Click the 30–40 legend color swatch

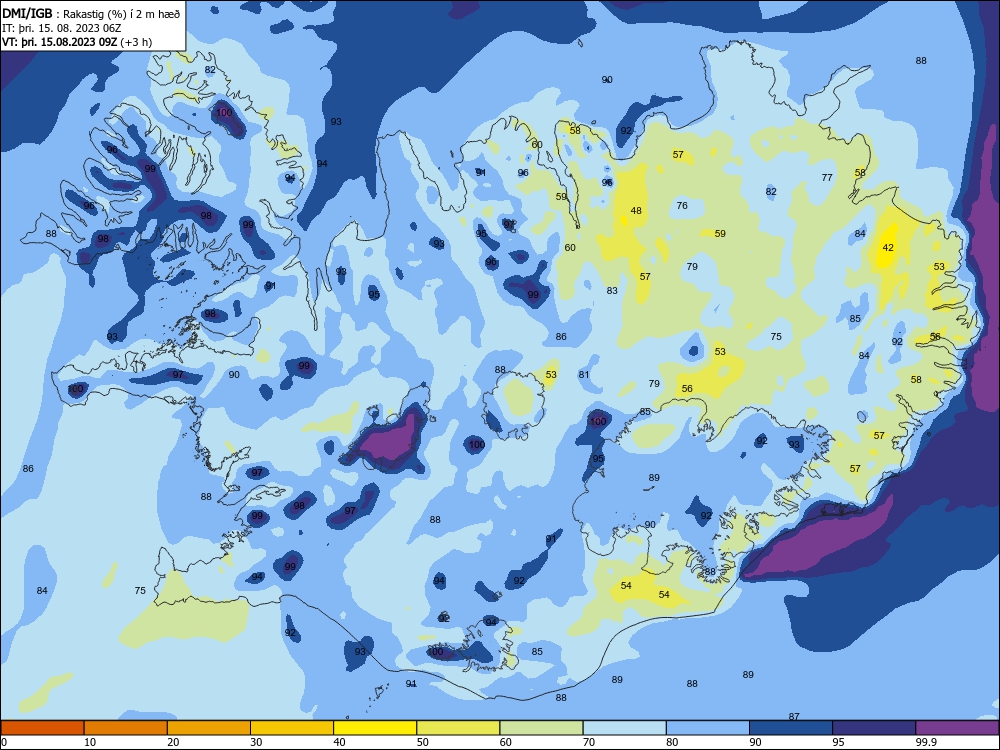pyautogui.click(x=292, y=728)
